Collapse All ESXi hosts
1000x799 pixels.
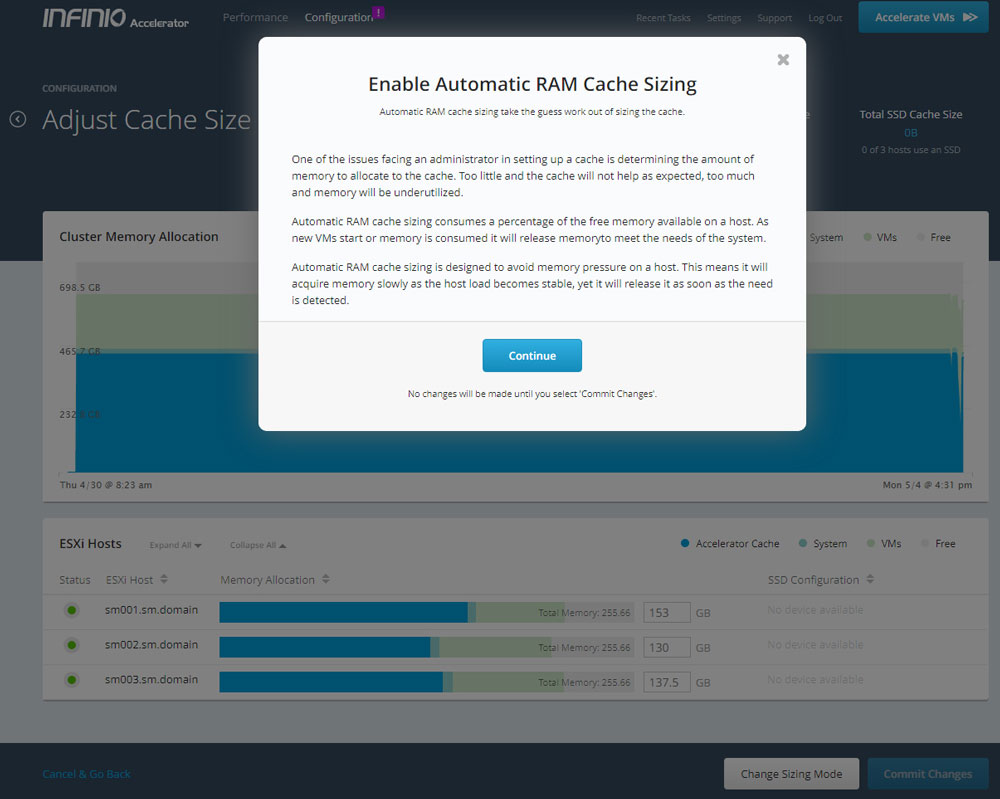pos(258,545)
